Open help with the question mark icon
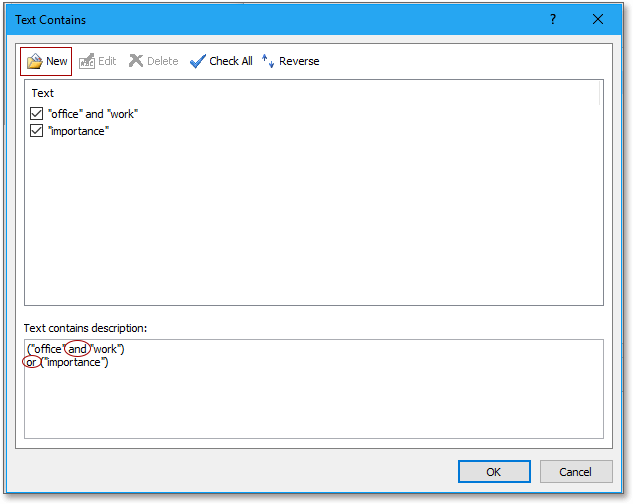This screenshot has width=633, height=504. (x=553, y=19)
